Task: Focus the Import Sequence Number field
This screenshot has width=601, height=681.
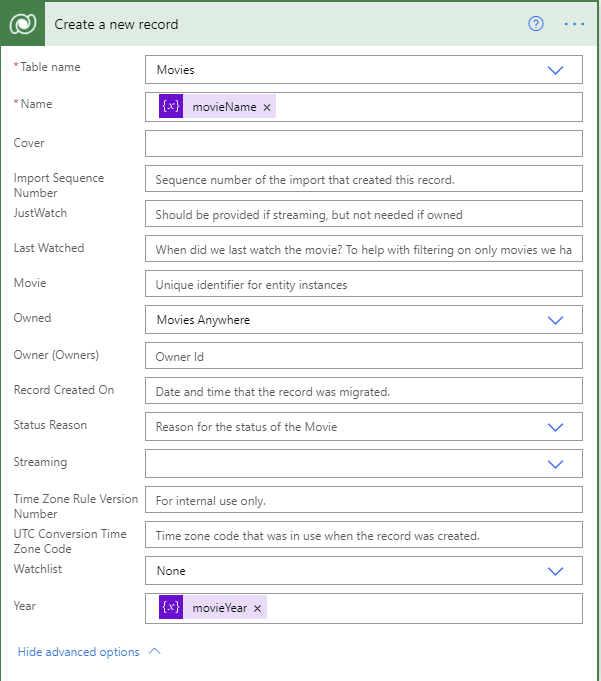Action: click(x=364, y=179)
